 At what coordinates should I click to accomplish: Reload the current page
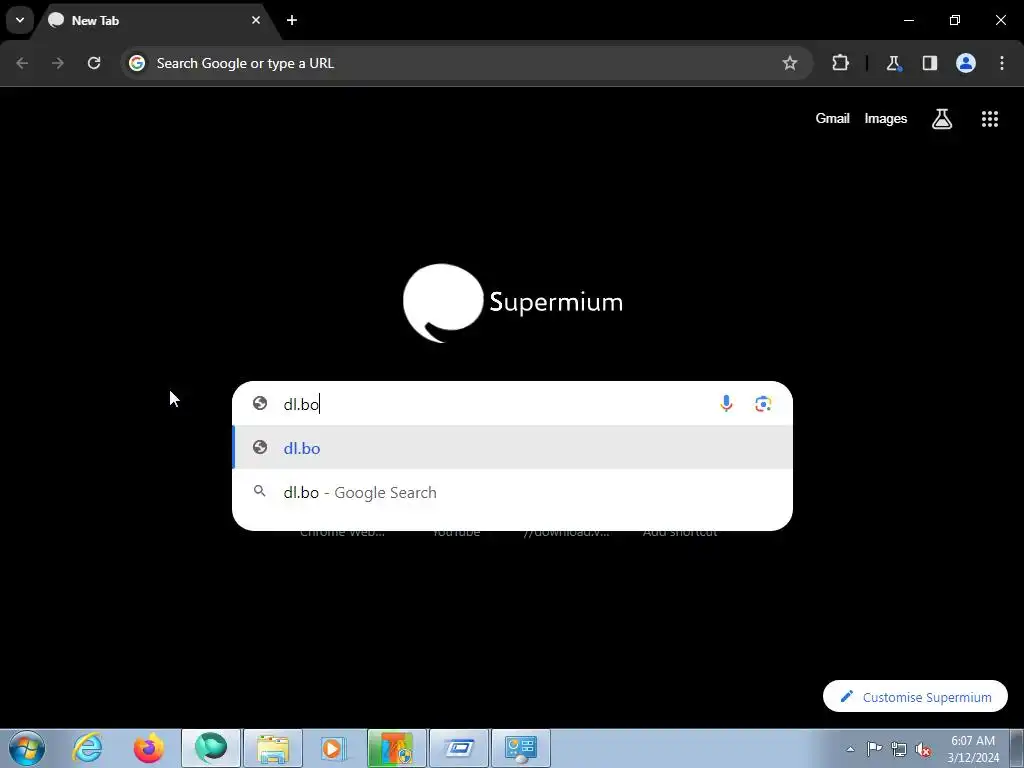click(x=94, y=63)
